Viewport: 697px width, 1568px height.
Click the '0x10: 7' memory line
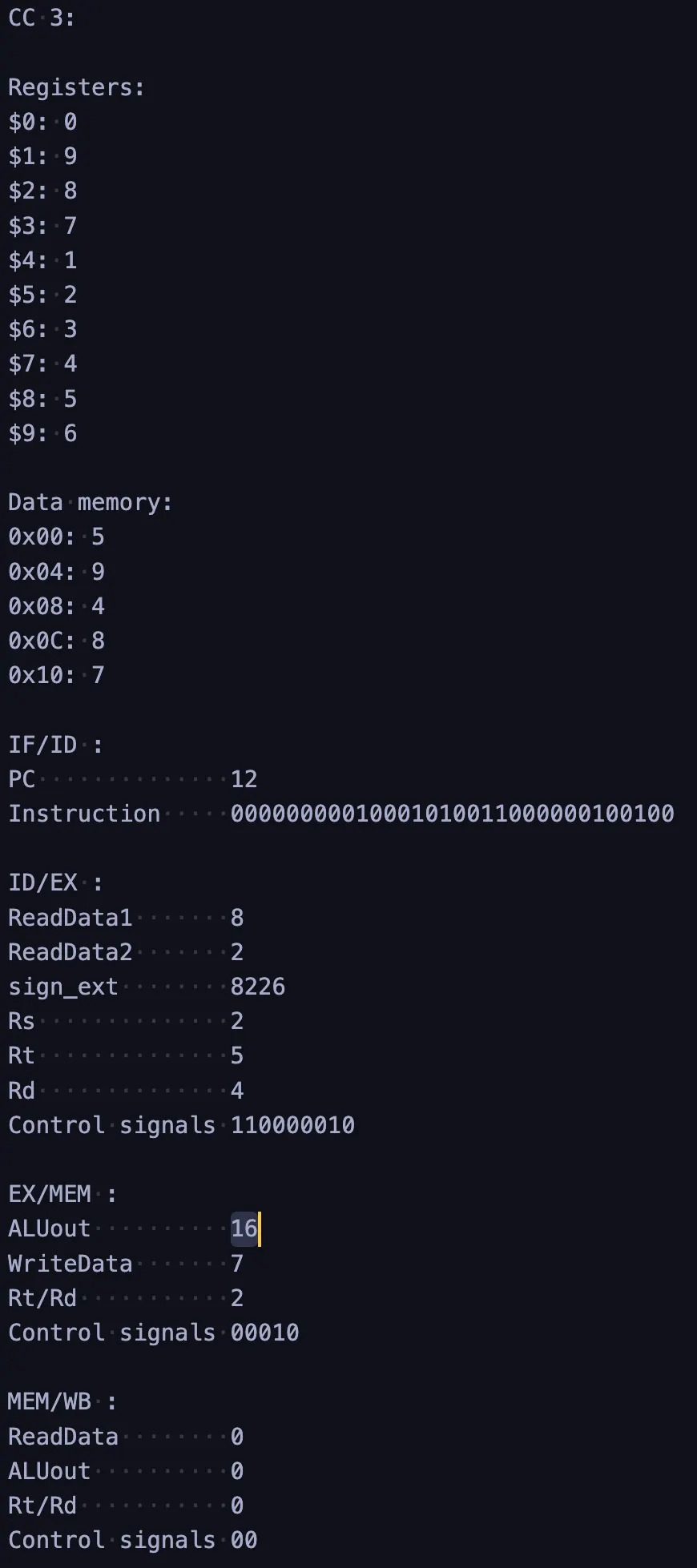56,675
